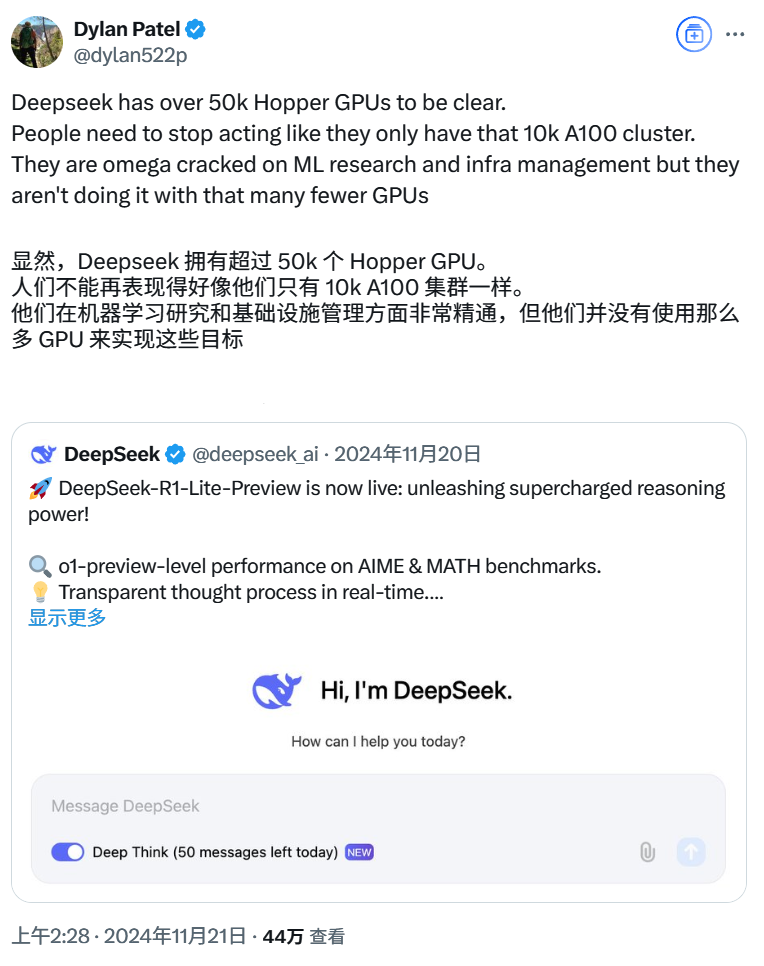Expand the quoted tweet with 显示更多
Viewport: 764px width, 966px height.
click(67, 617)
